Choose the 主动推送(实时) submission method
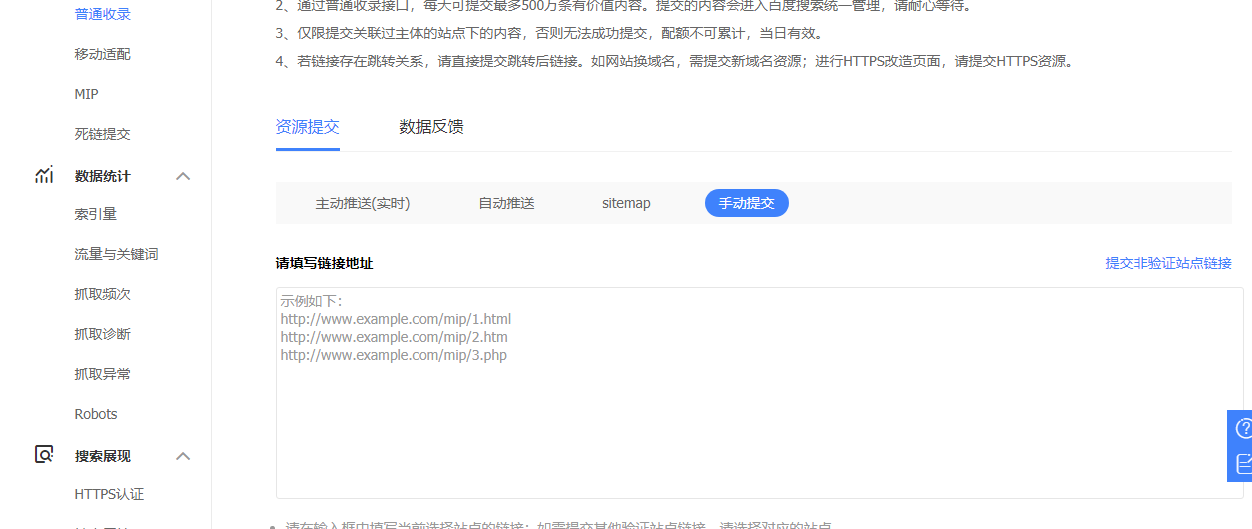Screen dimensions: 1252x529 pos(363,203)
